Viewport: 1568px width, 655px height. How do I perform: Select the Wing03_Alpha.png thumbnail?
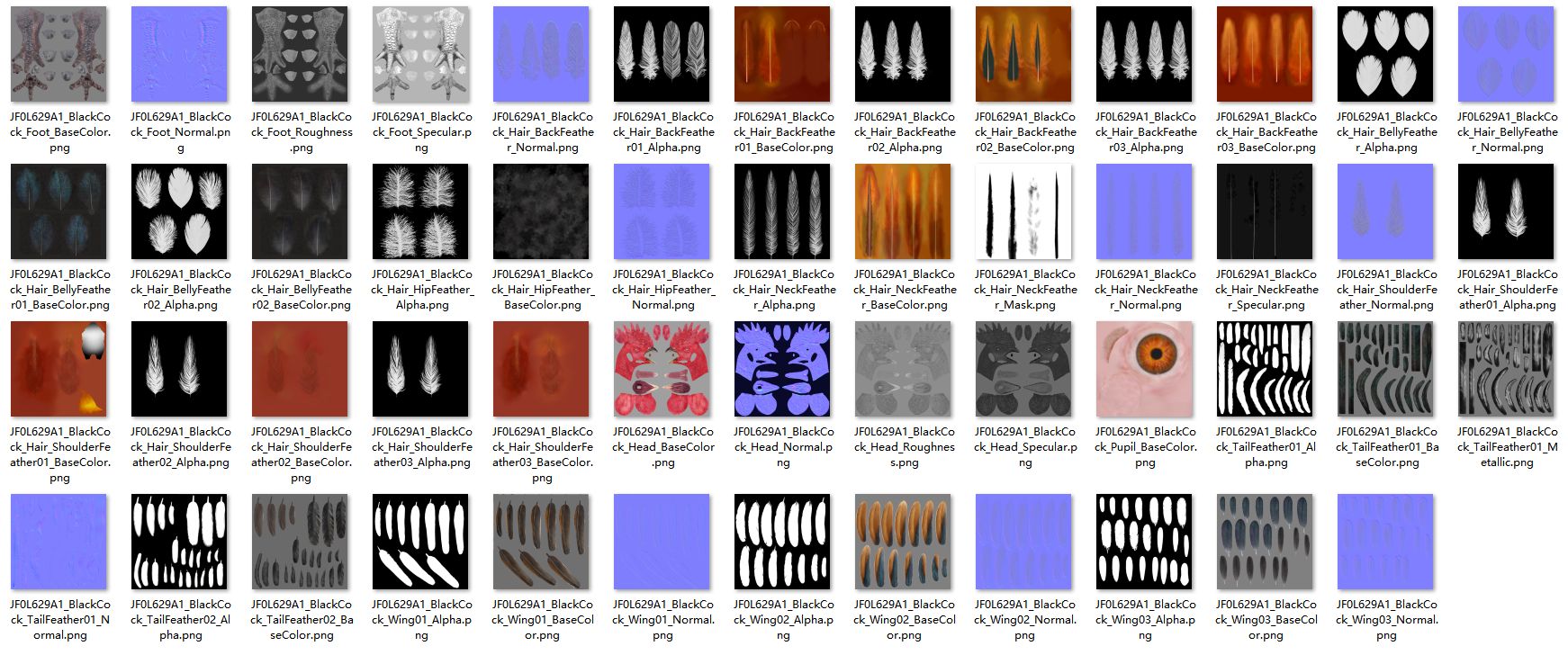(x=1144, y=542)
